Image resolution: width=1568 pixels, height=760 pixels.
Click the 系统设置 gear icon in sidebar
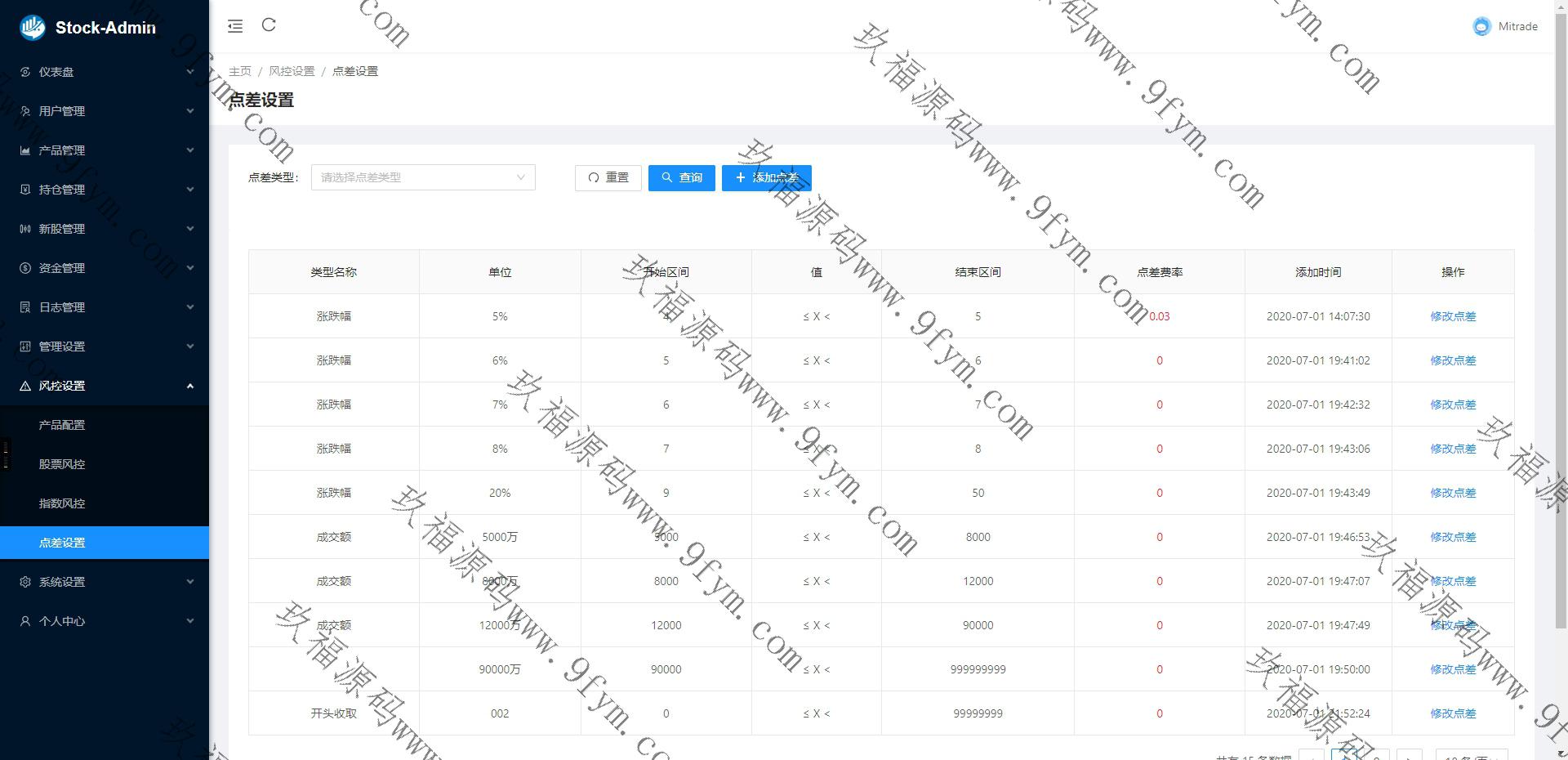(x=25, y=582)
